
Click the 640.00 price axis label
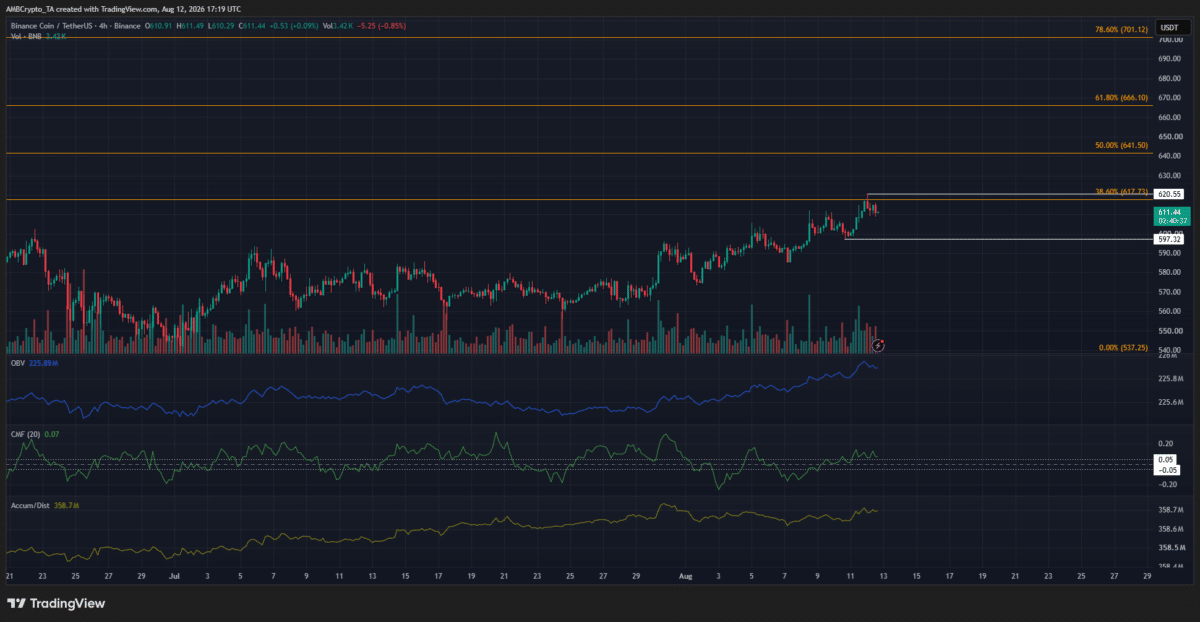(1169, 156)
